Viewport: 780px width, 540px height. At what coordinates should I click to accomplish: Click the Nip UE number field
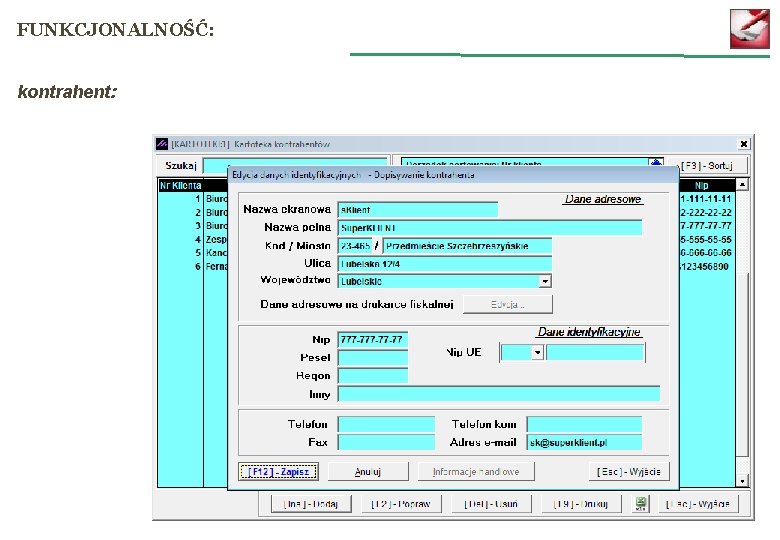click(595, 353)
